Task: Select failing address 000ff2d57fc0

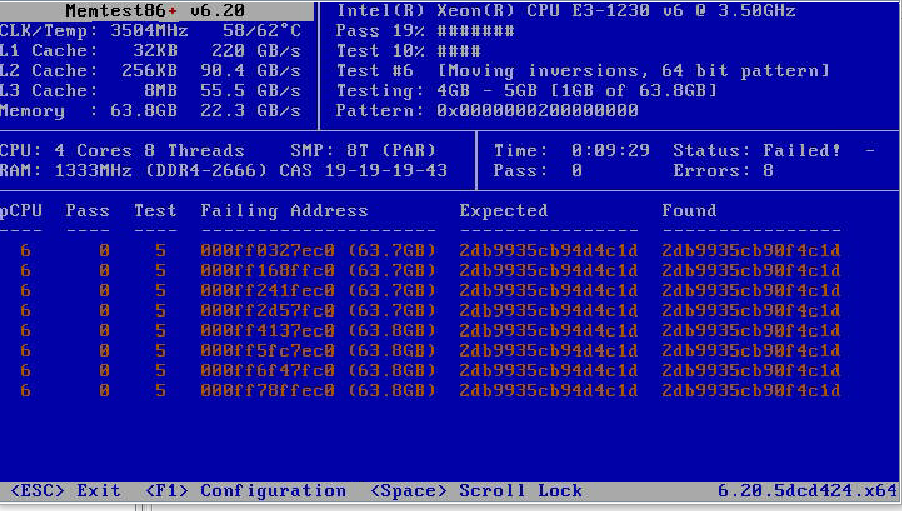Action: point(268,310)
